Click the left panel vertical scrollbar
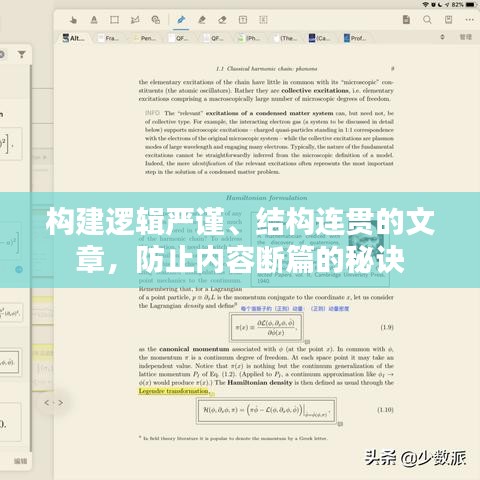Viewport: 480px width, 480px height. pos(31,257)
